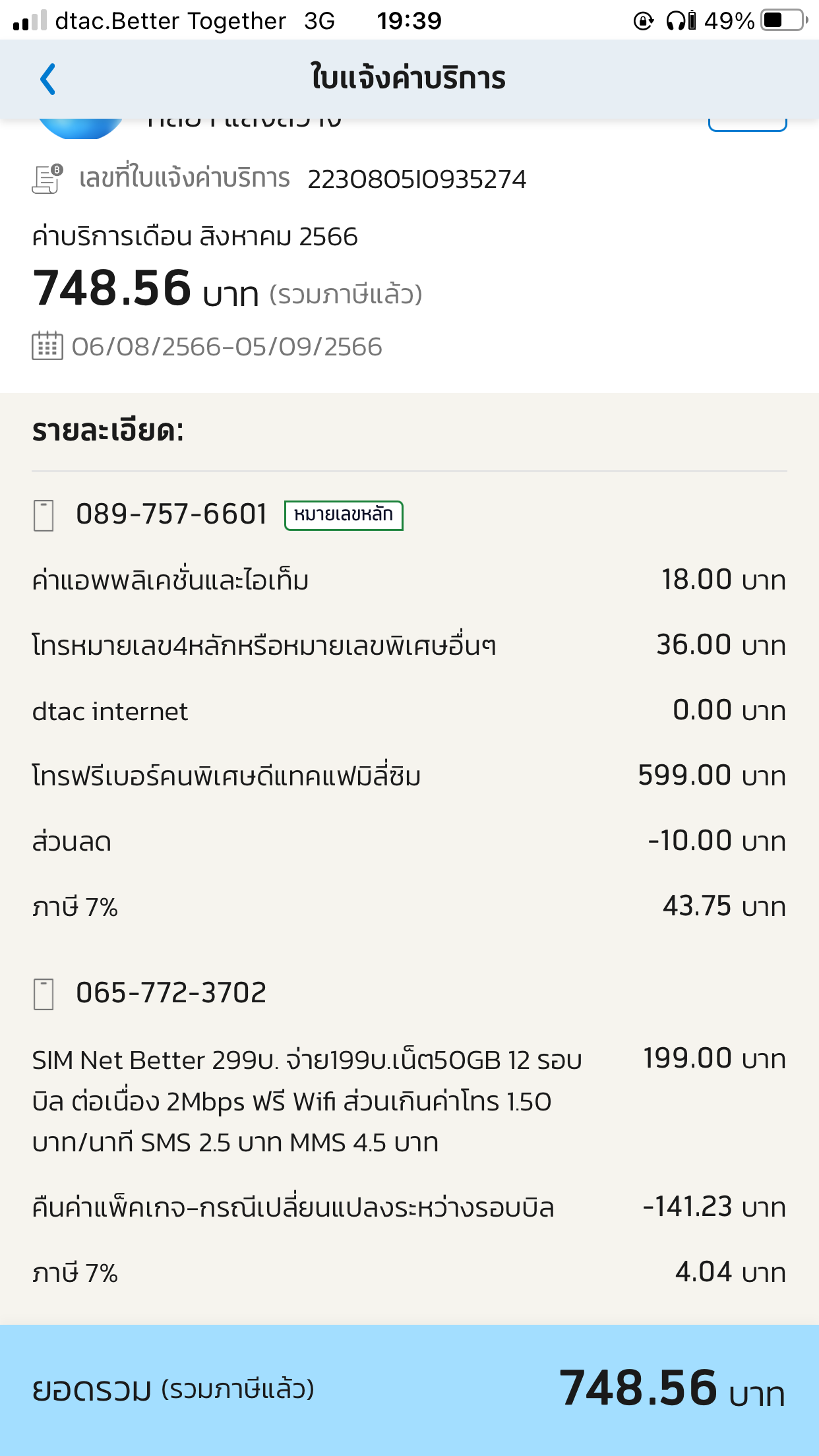Tap the calendar icon beside billing period
This screenshot has height=1456, width=819.
(x=47, y=346)
